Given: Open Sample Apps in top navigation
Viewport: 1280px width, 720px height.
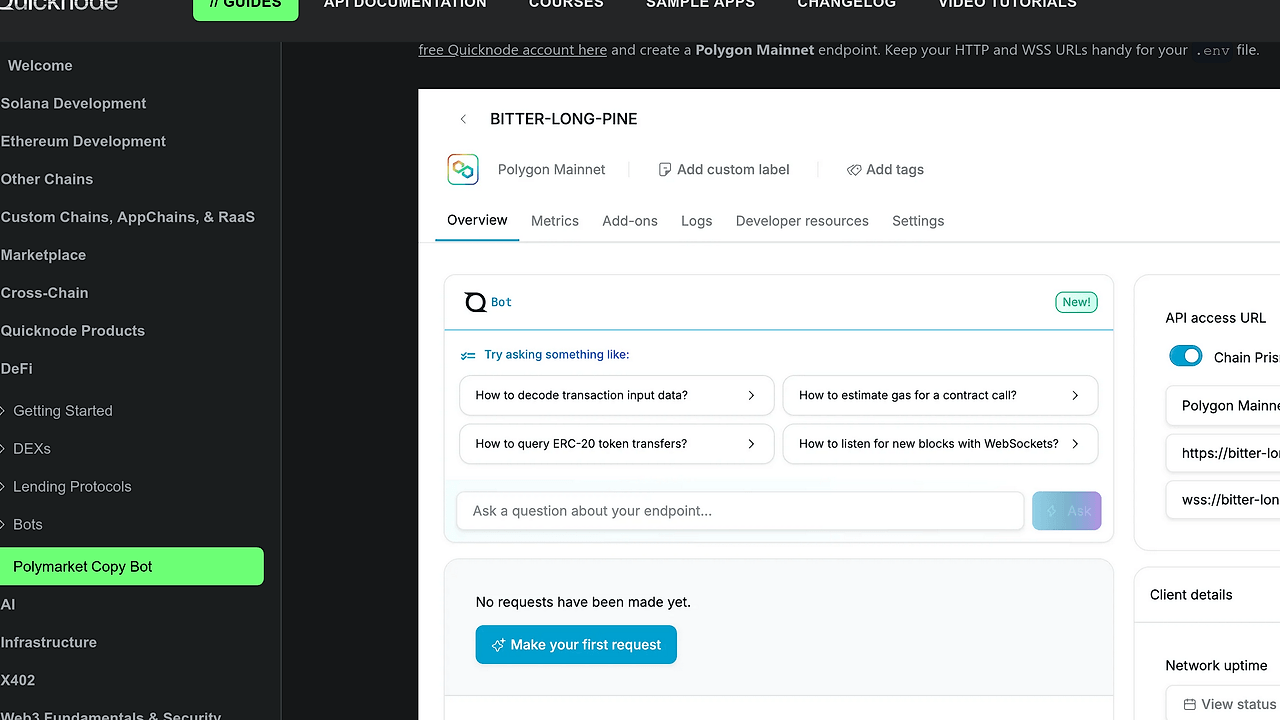Looking at the screenshot, I should (x=700, y=5).
